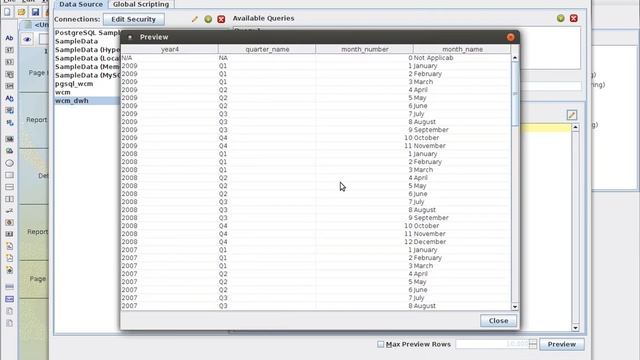Screen dimensions: 640x360
Task: Select the Label (Ab) element in palette
Action: pyautogui.click(x=9, y=38)
